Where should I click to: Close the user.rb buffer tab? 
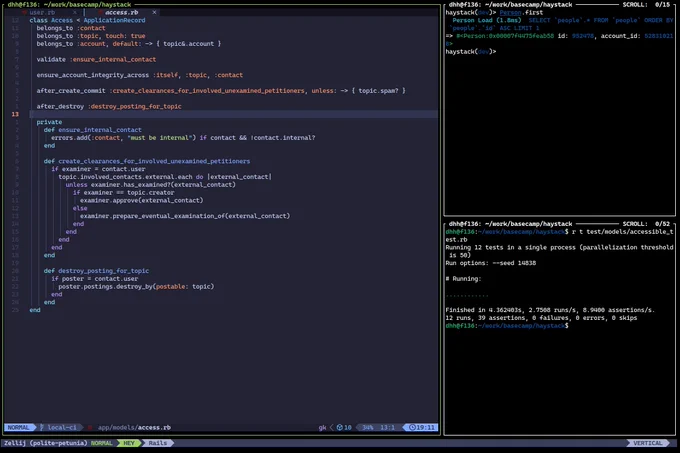[75, 13]
